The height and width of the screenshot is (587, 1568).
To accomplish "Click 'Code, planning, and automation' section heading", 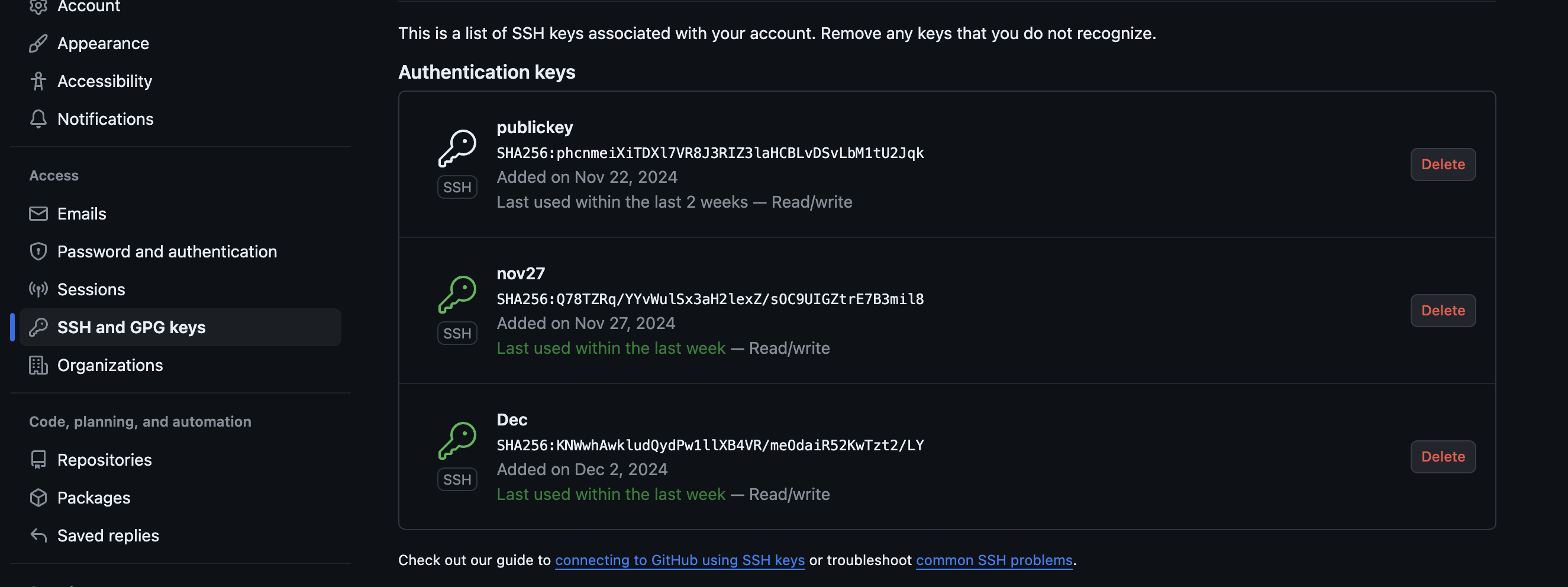I will tap(140, 421).
